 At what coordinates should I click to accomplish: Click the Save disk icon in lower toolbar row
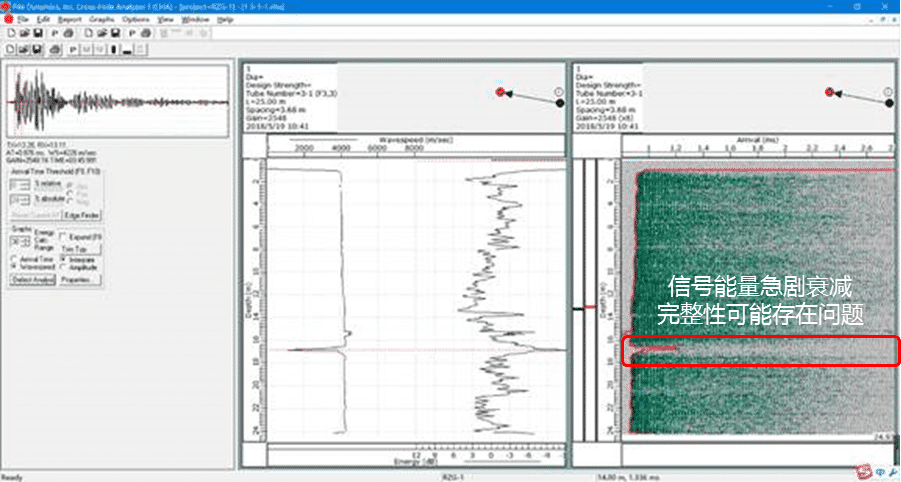point(36,48)
